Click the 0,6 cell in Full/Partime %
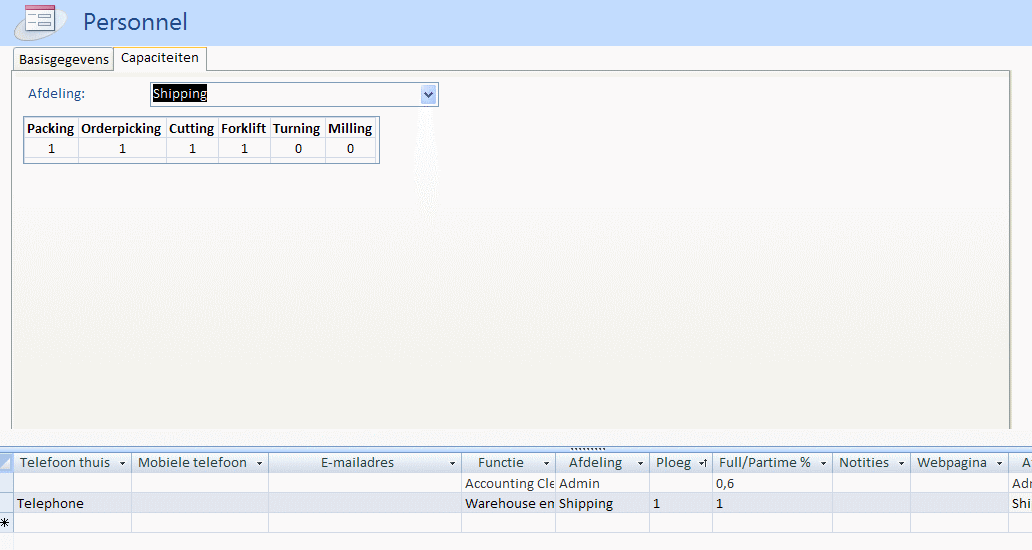Screen dimensions: 1032x550 tap(772, 484)
